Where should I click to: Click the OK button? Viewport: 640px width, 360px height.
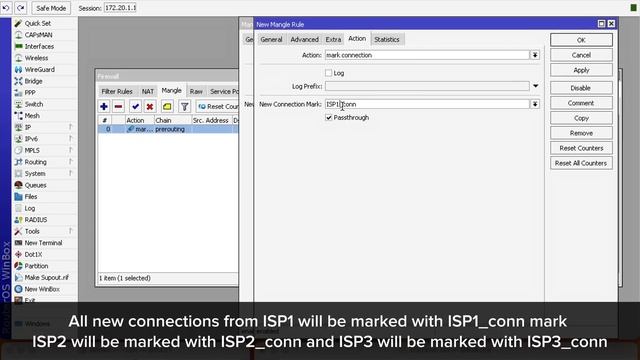tap(581, 40)
